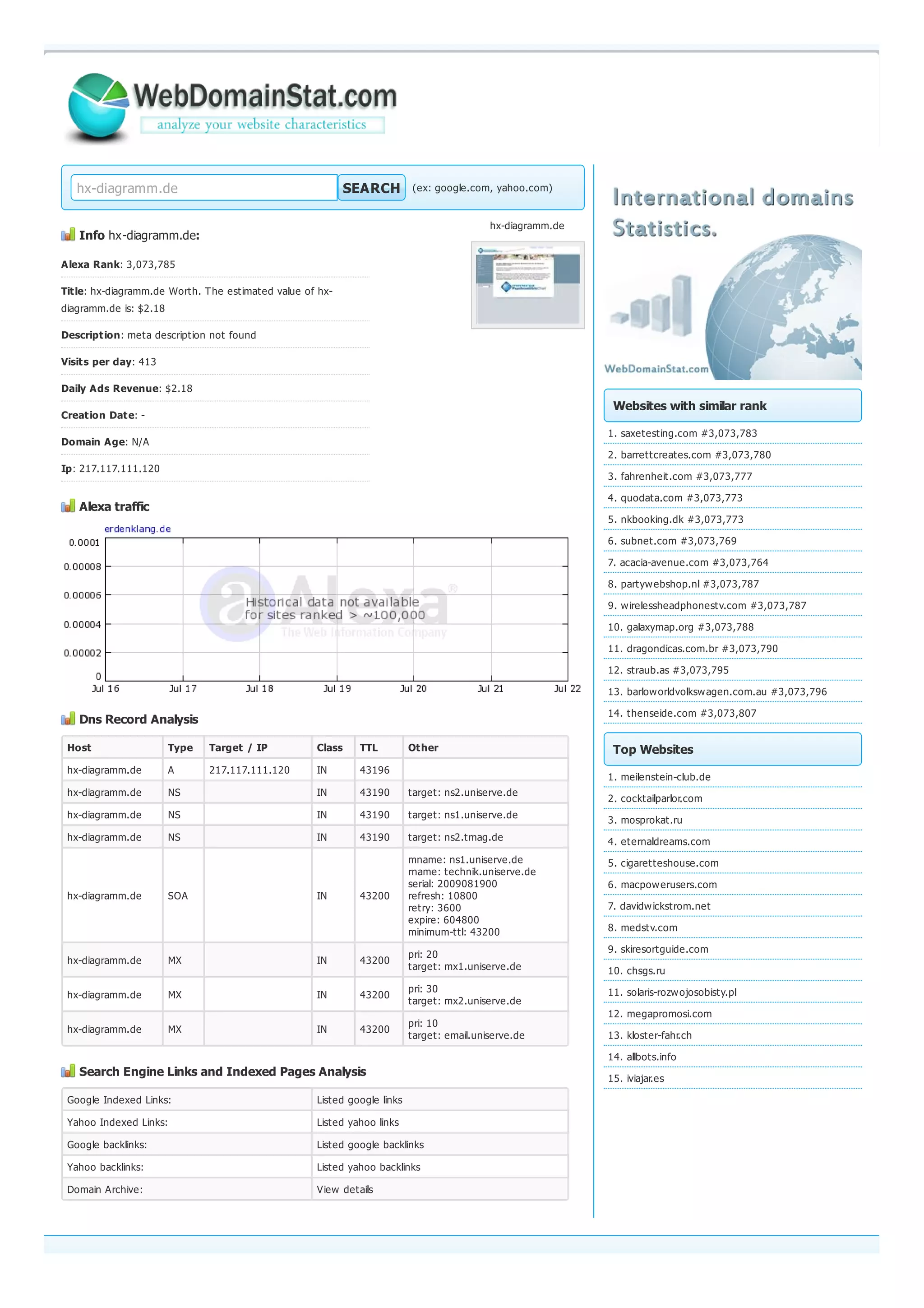Click the chart icon beside Dns Record Analysis
This screenshot has height=1308, width=924.
pyautogui.click(x=68, y=719)
